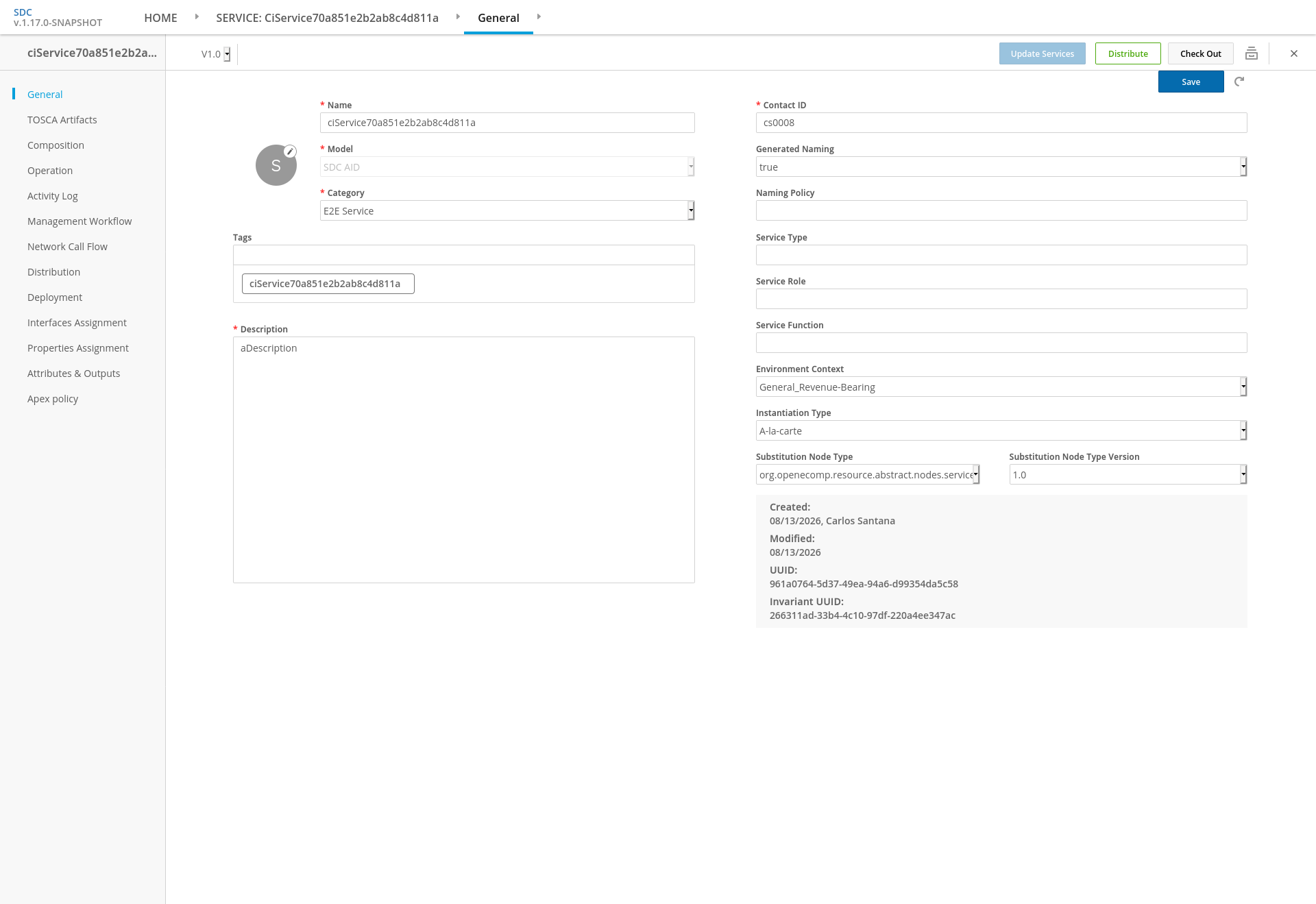Image resolution: width=1316 pixels, height=904 pixels.
Task: Open Deployment section
Action: pos(55,297)
